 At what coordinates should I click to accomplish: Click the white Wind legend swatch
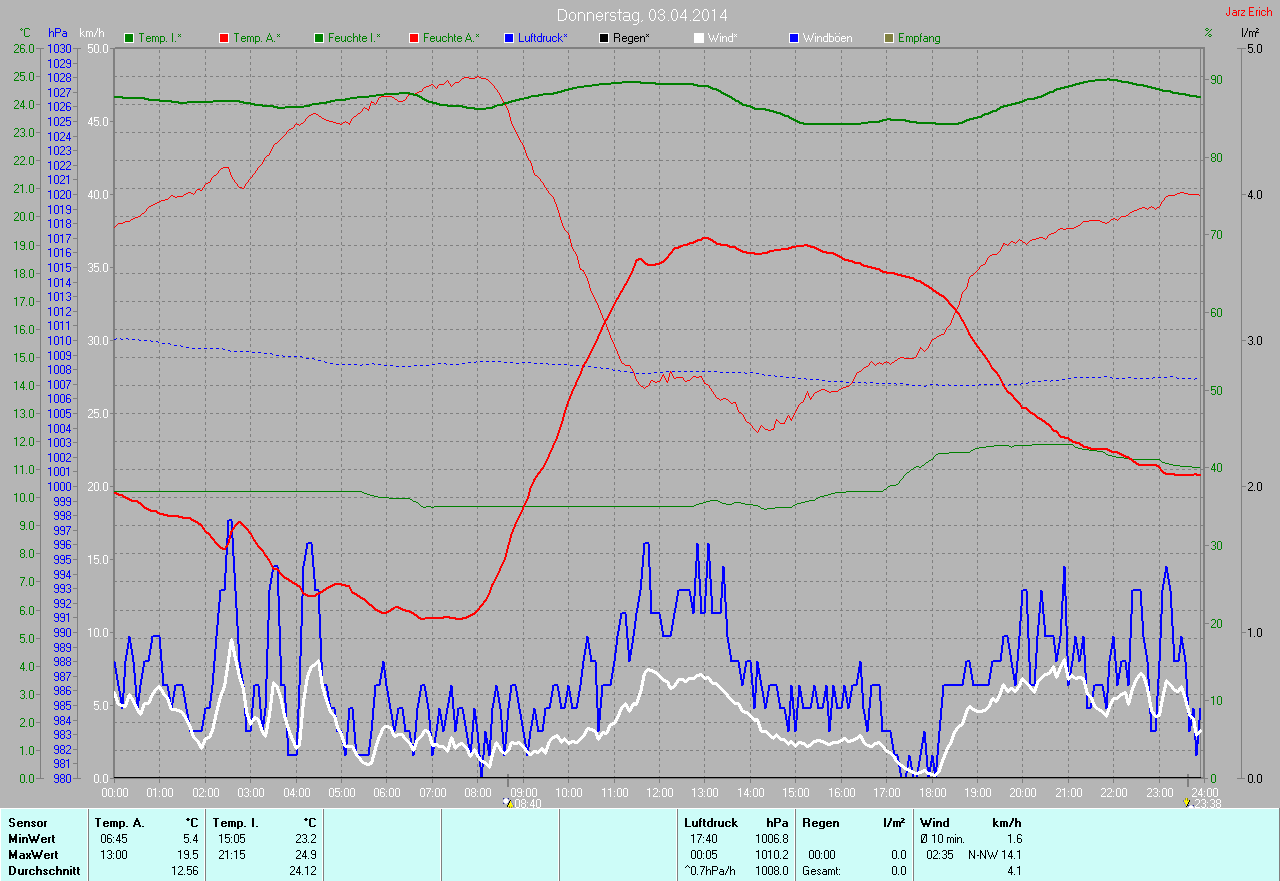699,38
